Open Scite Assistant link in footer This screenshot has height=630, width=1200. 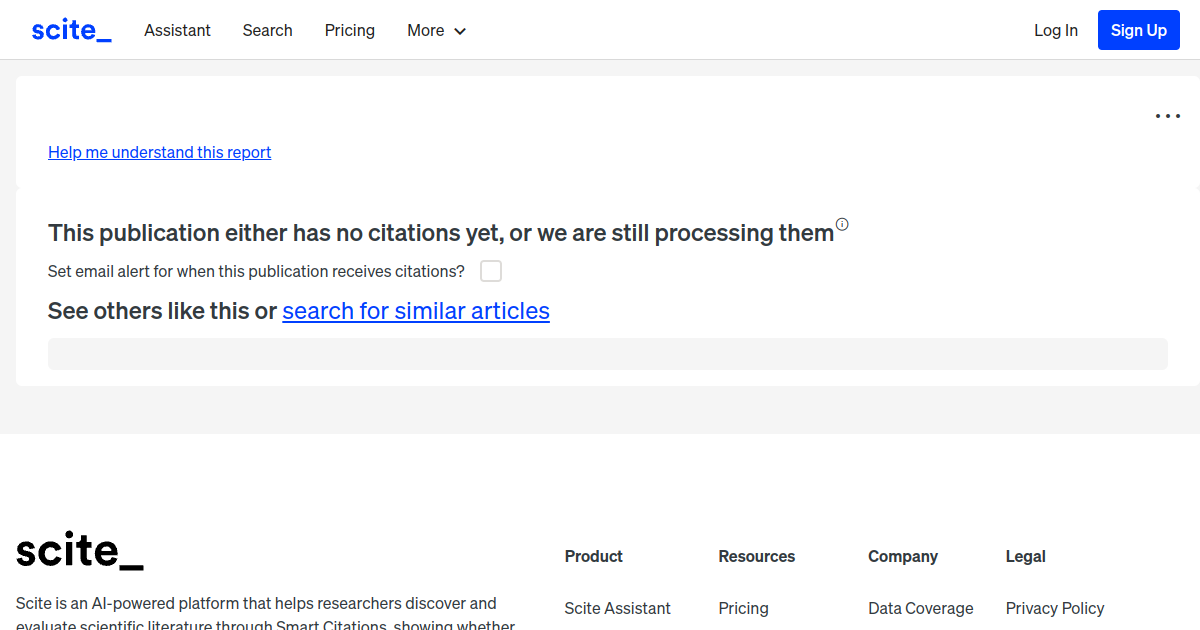617,608
